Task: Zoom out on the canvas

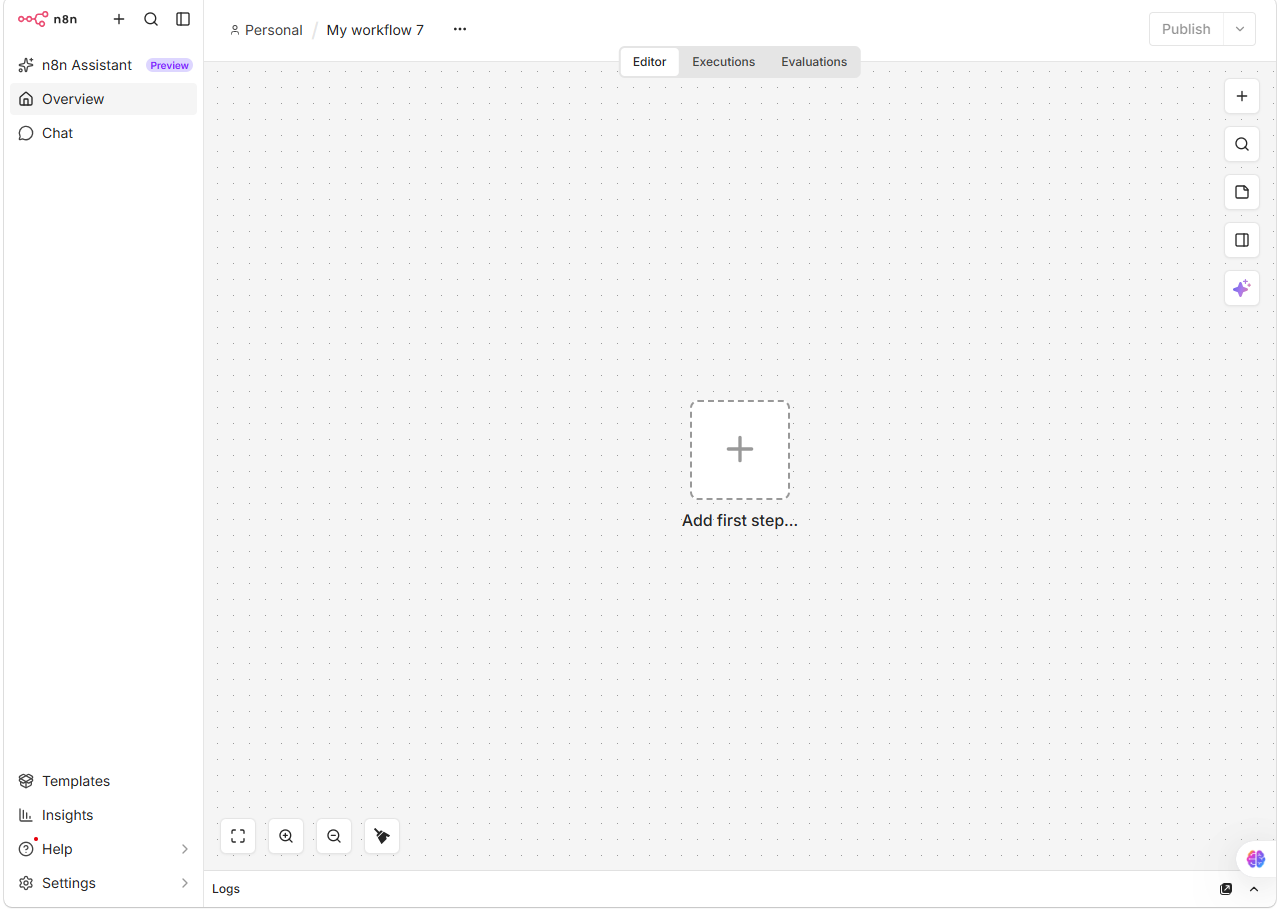Action: click(334, 836)
